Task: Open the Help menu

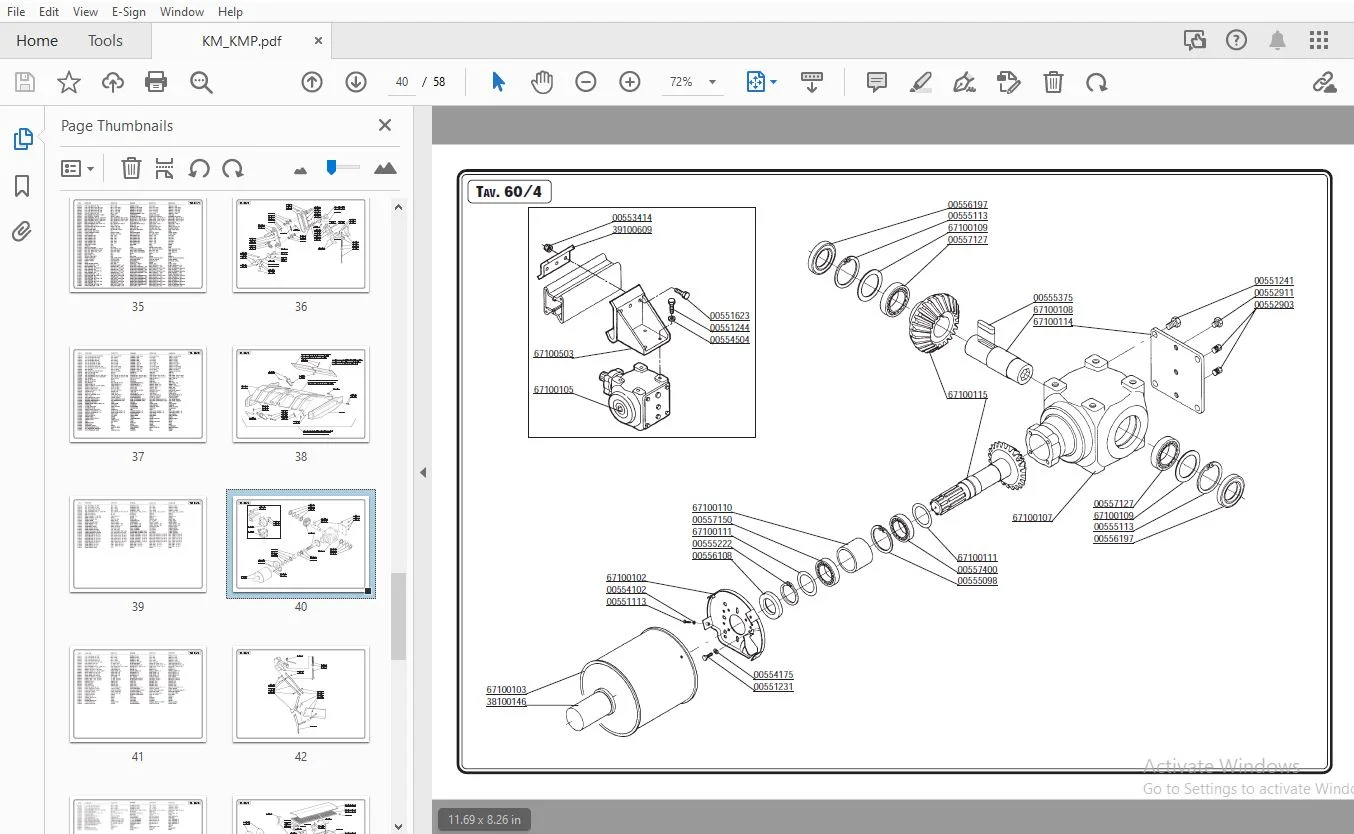Action: click(x=230, y=11)
